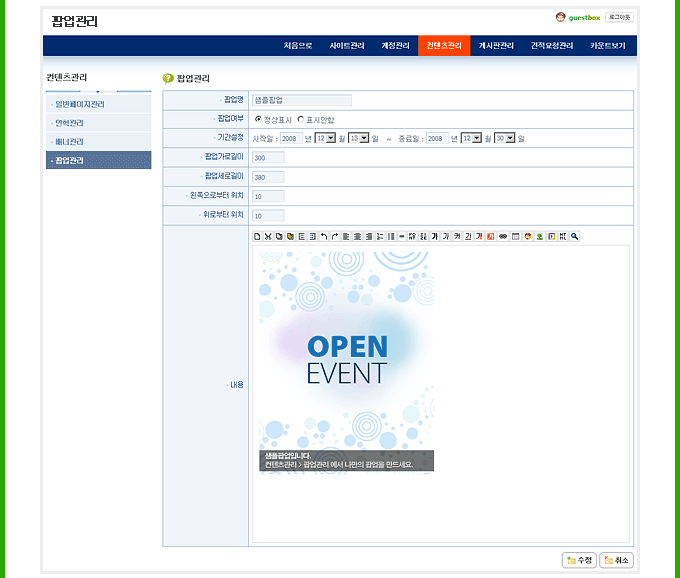Click the redo arrow in editor toolbar
680x578 pixels.
(x=335, y=236)
